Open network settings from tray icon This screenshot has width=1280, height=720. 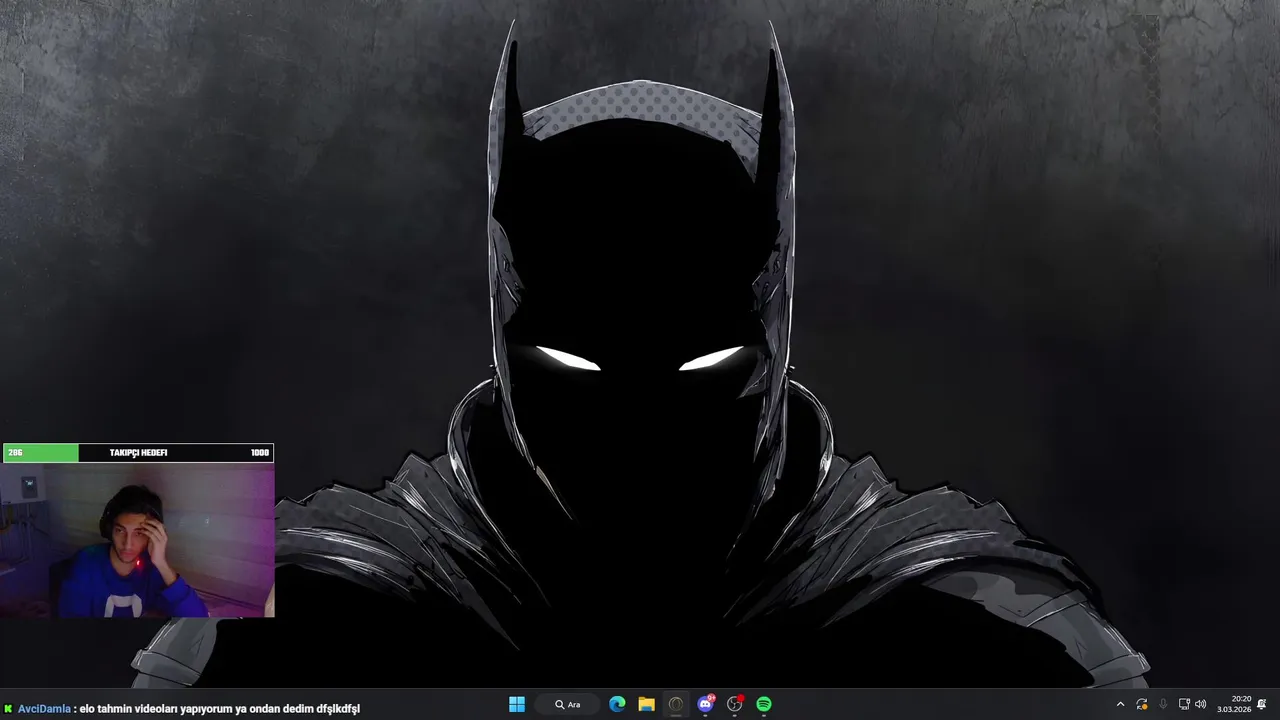pos(1184,704)
